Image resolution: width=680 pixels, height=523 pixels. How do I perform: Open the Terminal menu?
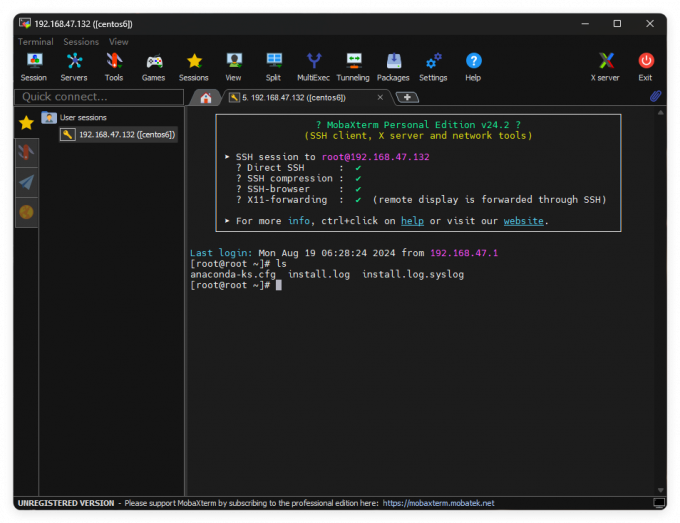36,42
